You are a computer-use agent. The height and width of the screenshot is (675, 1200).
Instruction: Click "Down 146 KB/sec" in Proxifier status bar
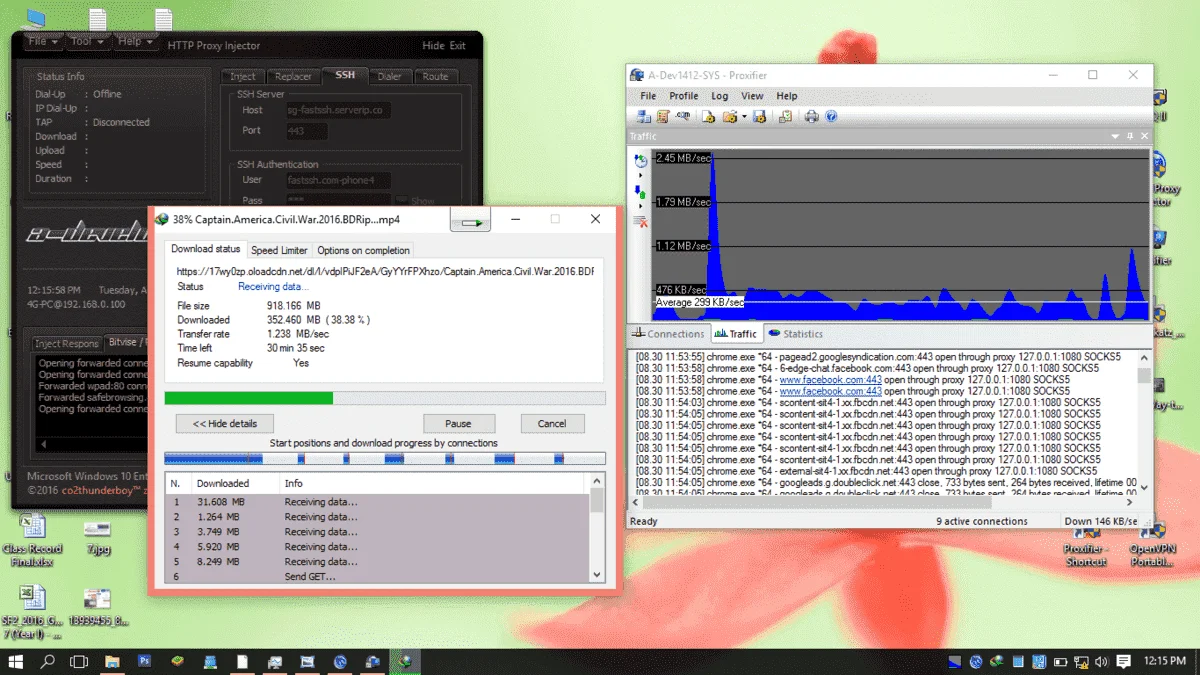point(1102,521)
